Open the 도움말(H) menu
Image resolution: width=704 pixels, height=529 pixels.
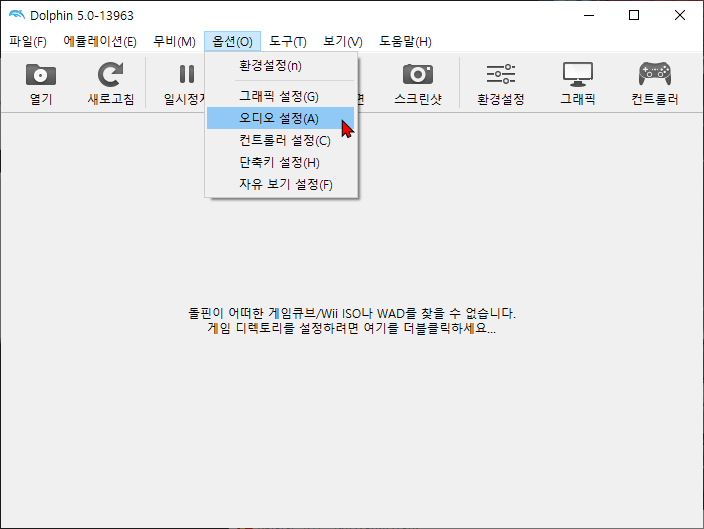pyautogui.click(x=405, y=41)
